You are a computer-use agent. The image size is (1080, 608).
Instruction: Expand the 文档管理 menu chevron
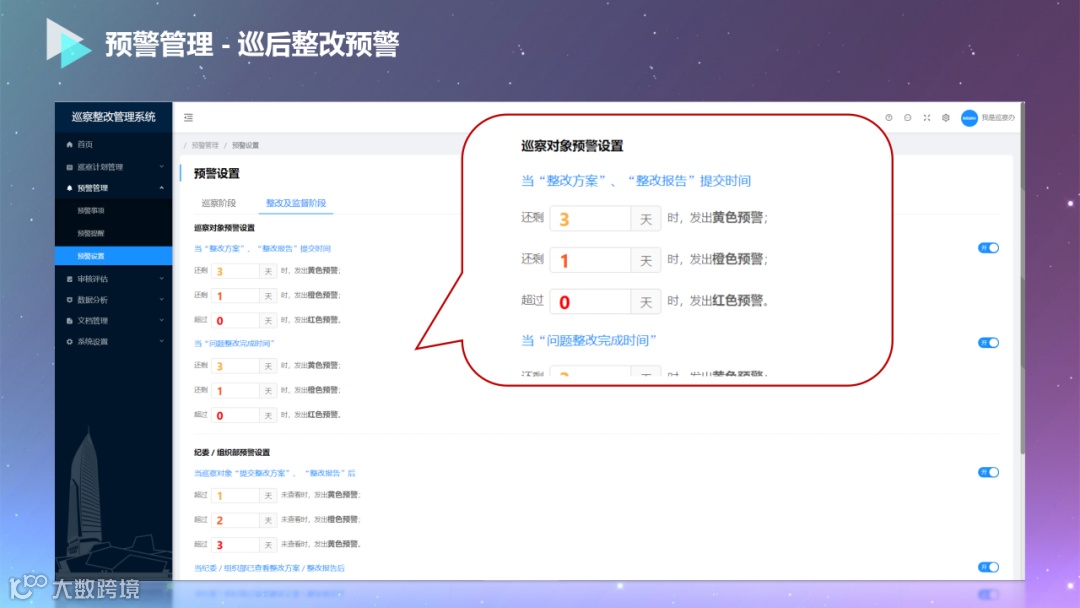click(x=162, y=320)
